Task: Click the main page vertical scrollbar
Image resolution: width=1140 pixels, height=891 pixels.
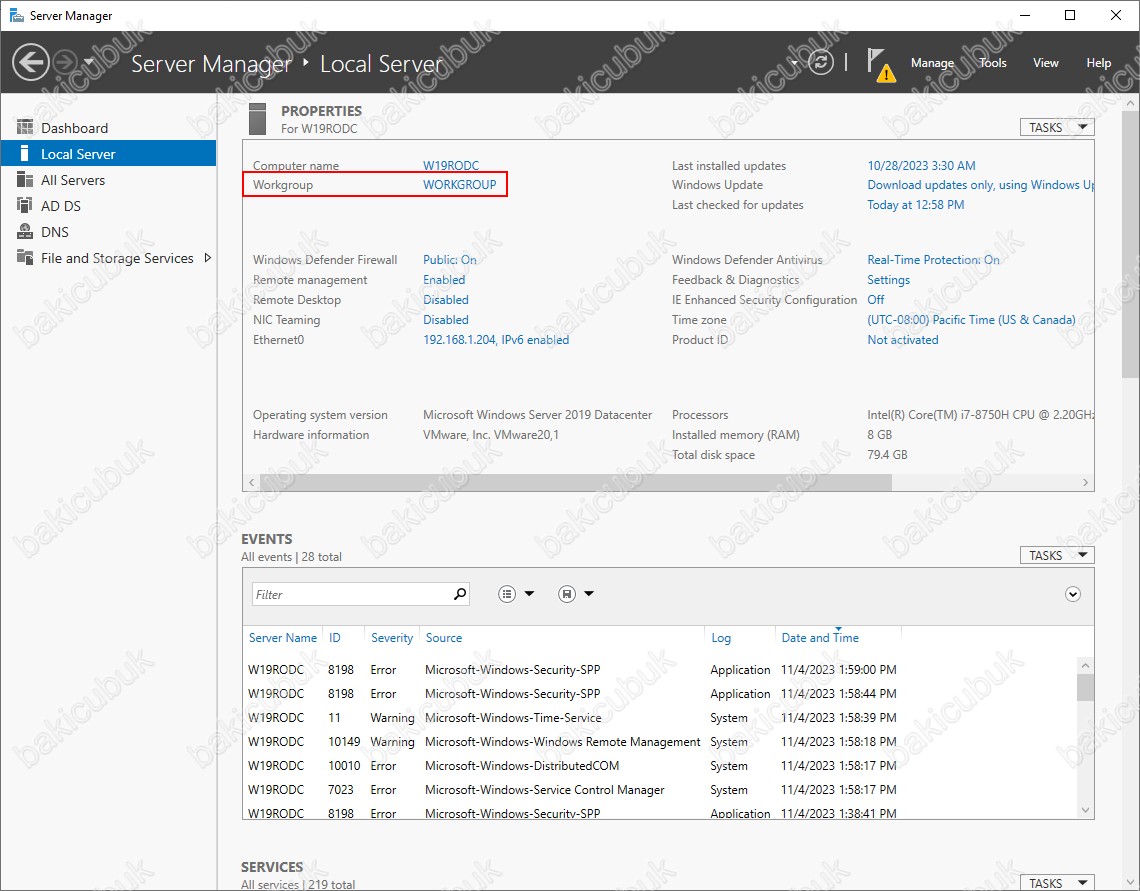Action: tap(1131, 243)
